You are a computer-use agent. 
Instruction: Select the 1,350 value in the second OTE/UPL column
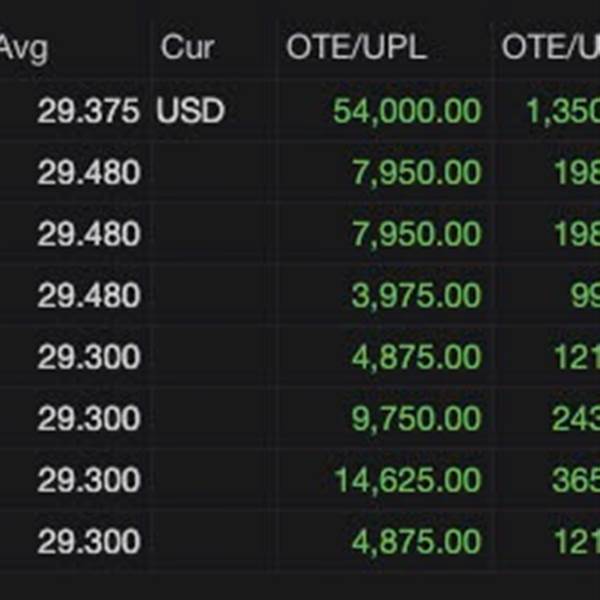(x=563, y=111)
